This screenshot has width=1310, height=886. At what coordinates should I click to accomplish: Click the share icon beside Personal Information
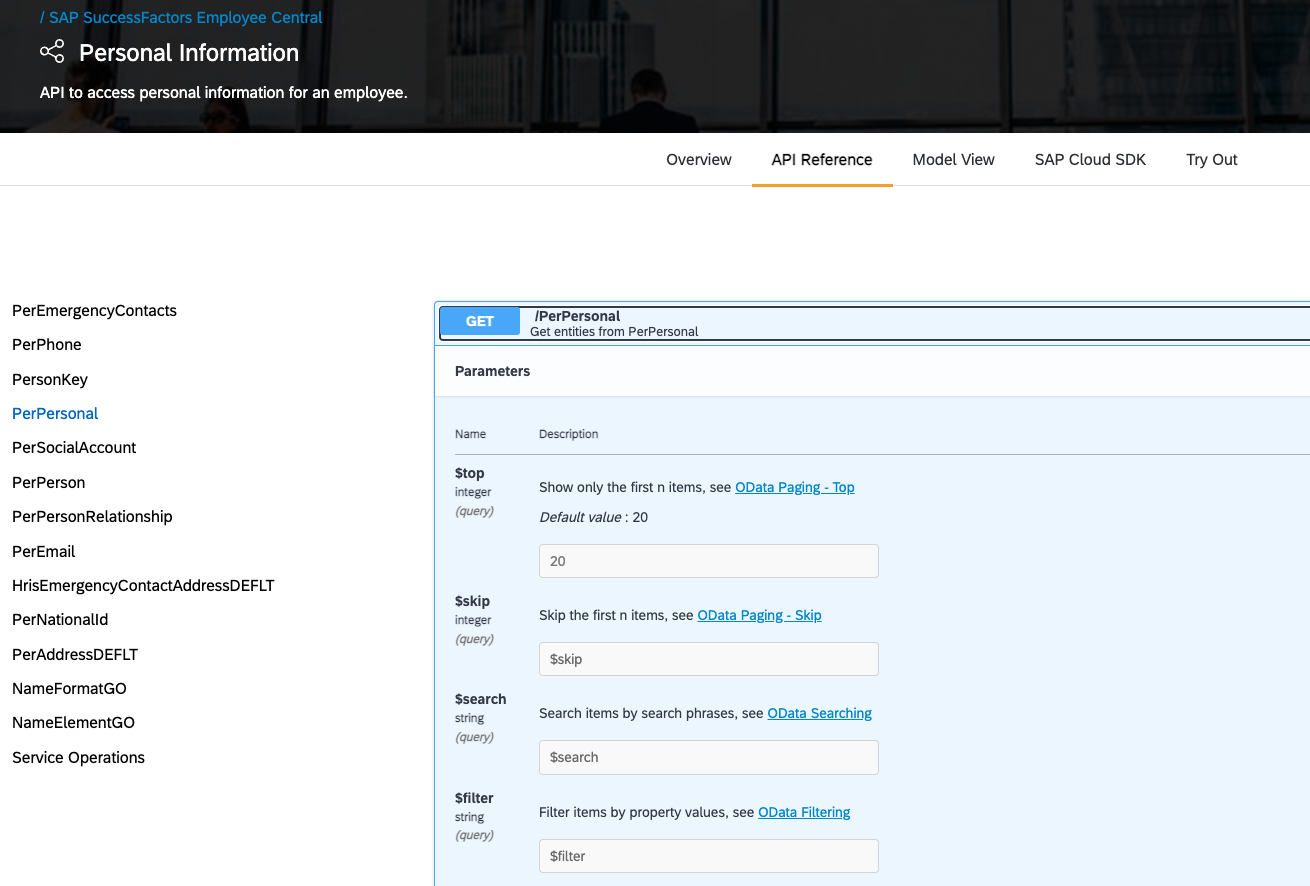pyautogui.click(x=52, y=51)
